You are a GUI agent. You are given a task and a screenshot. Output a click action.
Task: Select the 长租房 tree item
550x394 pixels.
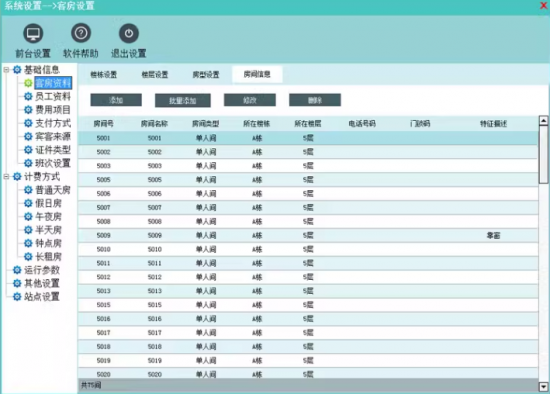click(48, 256)
